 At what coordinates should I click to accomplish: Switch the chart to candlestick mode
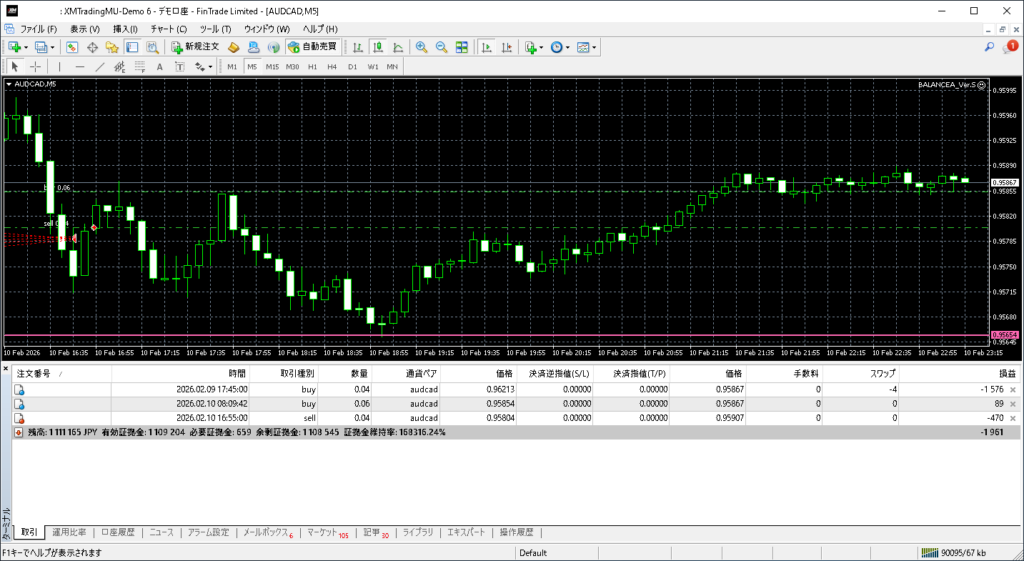[x=379, y=47]
